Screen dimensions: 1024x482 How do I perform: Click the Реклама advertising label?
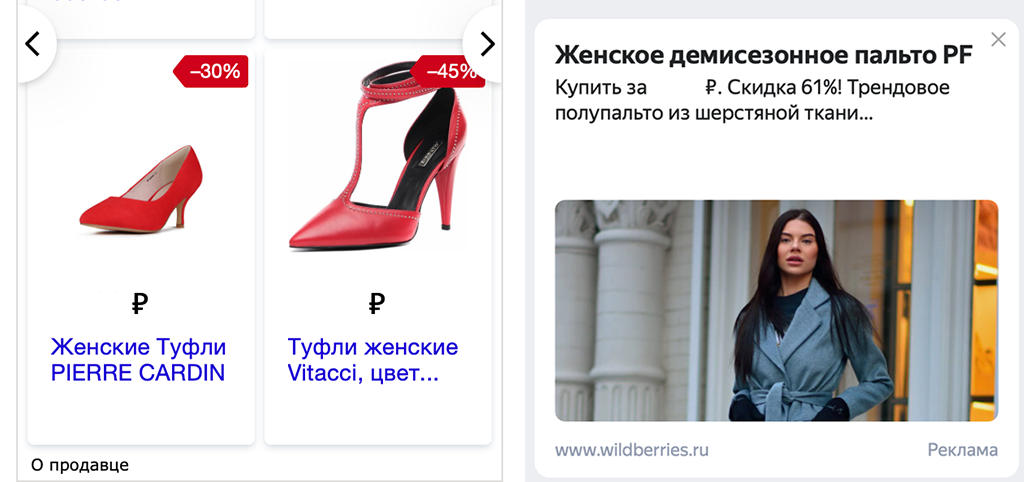coord(963,449)
